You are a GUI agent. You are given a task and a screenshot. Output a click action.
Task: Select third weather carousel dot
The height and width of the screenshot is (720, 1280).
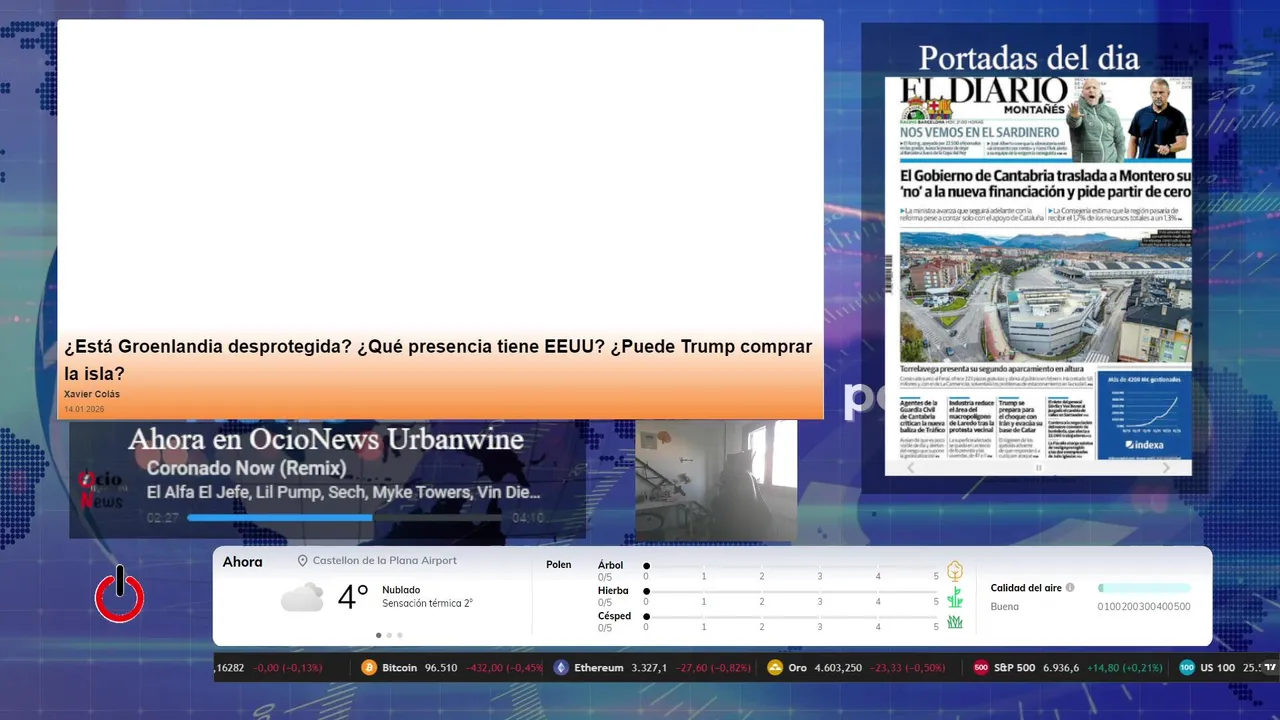400,635
